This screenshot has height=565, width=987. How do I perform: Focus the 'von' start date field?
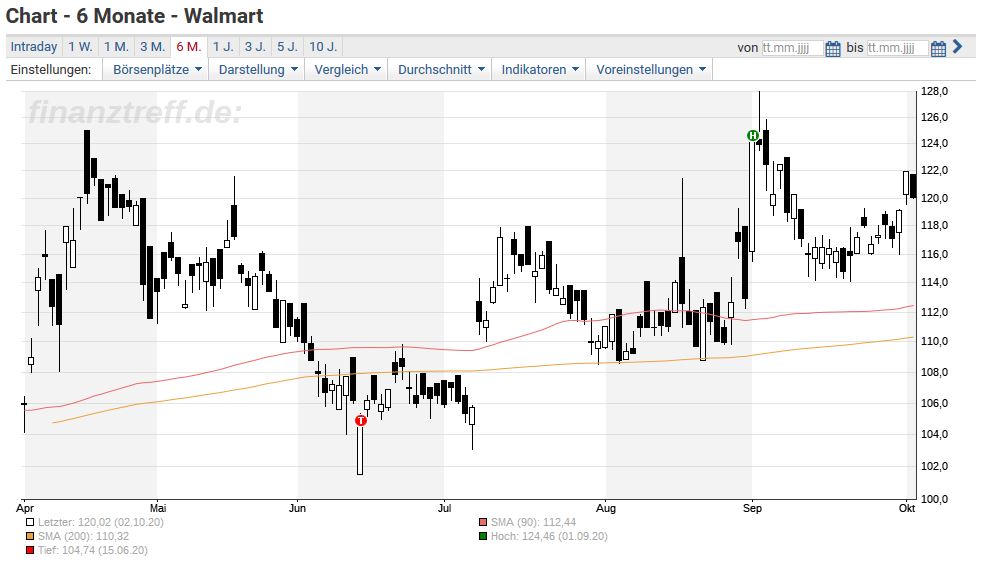[x=792, y=48]
